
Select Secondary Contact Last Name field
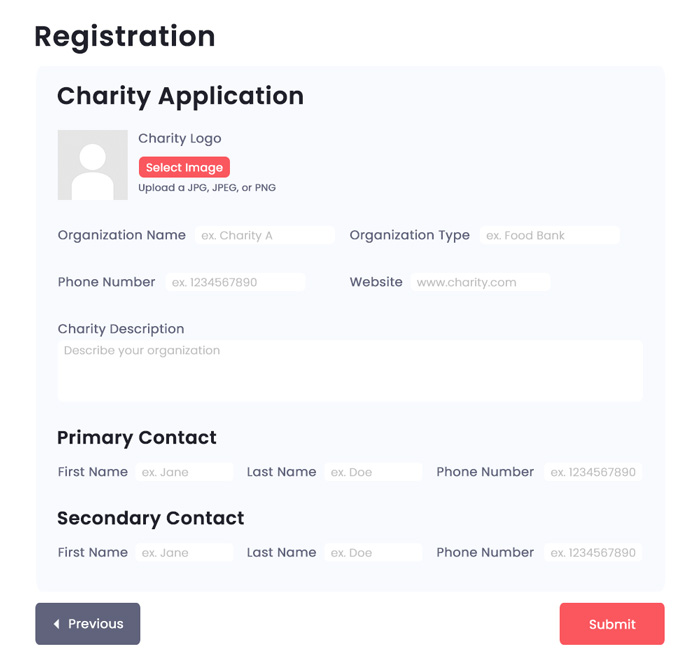click(x=373, y=553)
